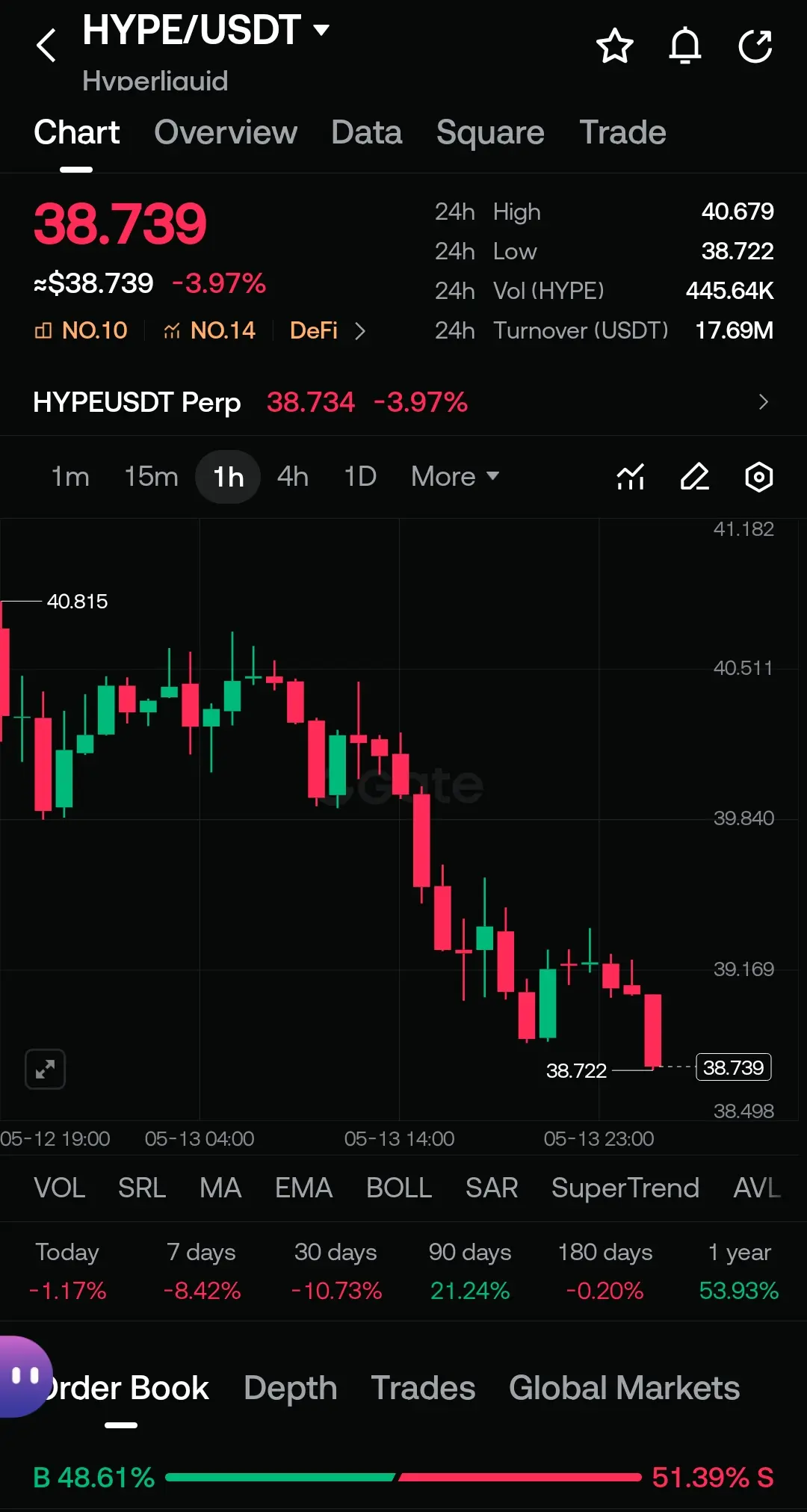807x1512 pixels.
Task: Open chart settings hexagon icon
Action: point(759,476)
